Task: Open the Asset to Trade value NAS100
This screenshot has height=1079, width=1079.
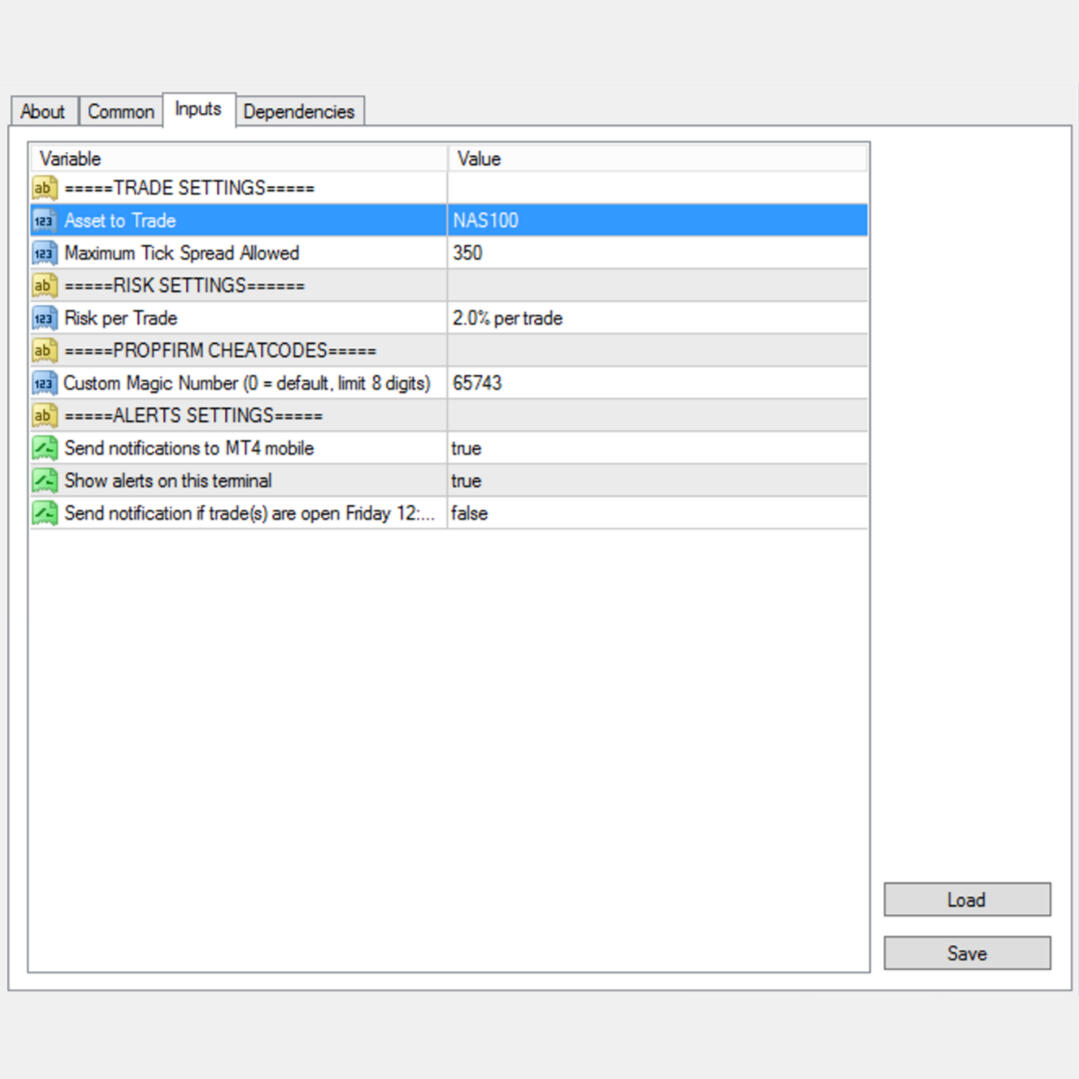Action: pos(656,221)
